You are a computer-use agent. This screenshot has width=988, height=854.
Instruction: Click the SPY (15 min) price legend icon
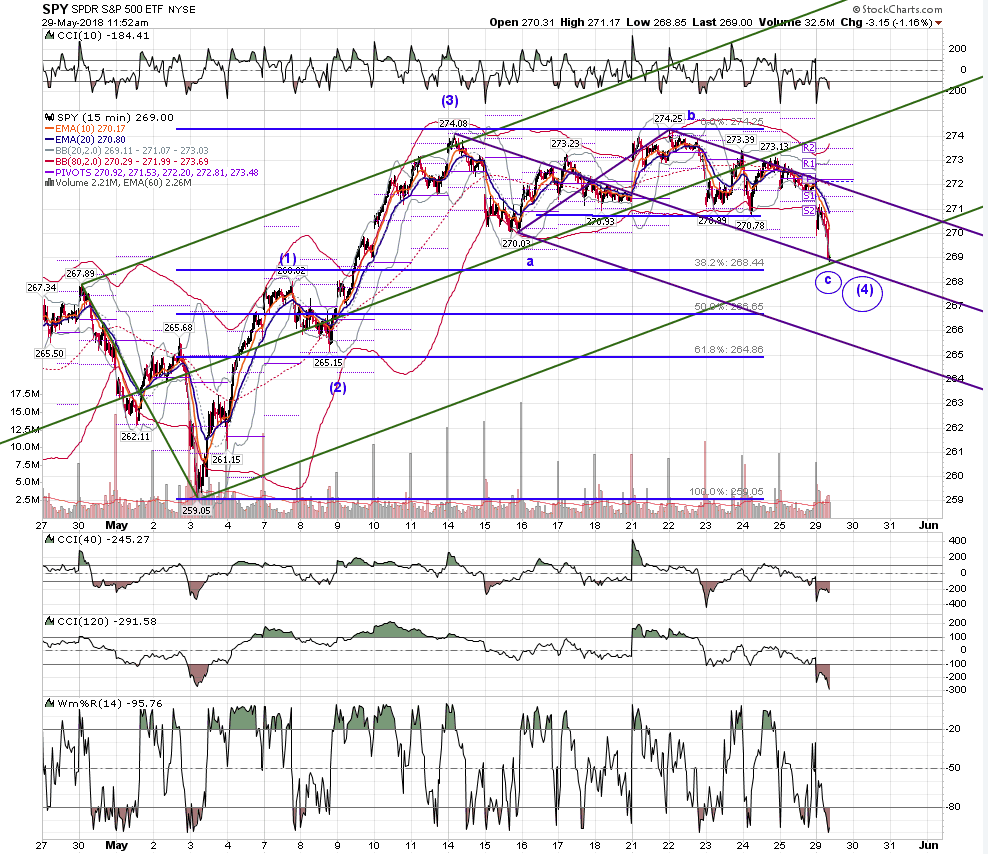click(x=49, y=118)
